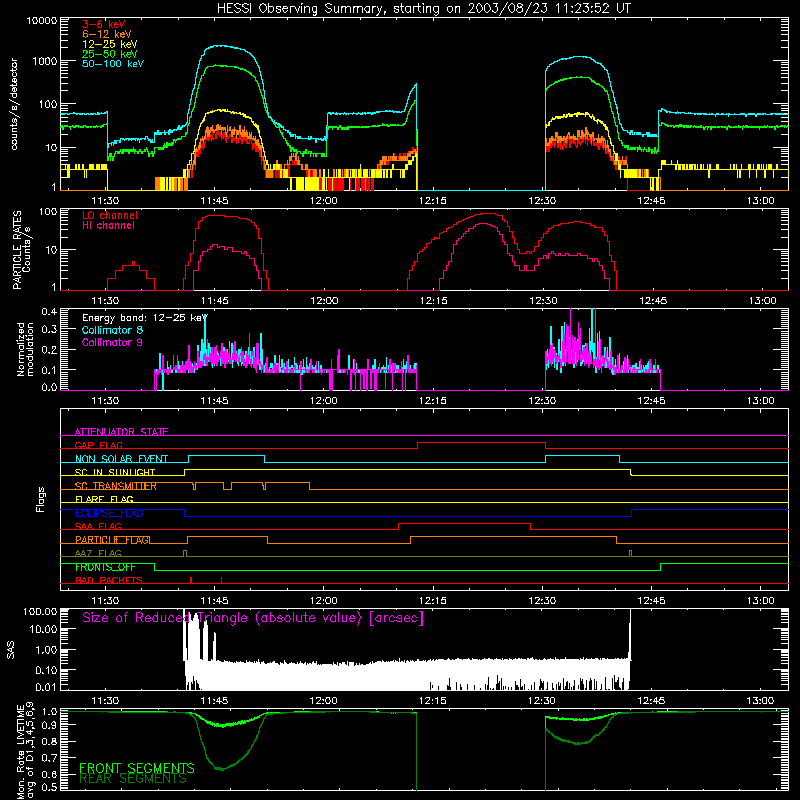Select the 12-25 keV legend label

[109, 44]
